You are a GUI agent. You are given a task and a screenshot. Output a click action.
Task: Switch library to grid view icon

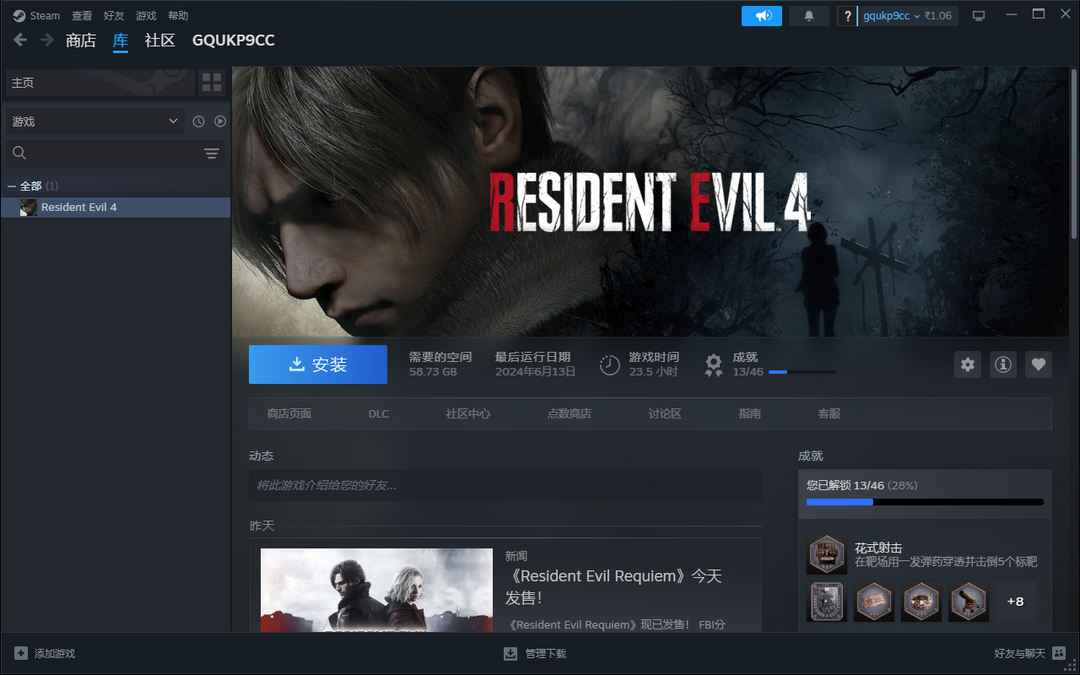211,83
